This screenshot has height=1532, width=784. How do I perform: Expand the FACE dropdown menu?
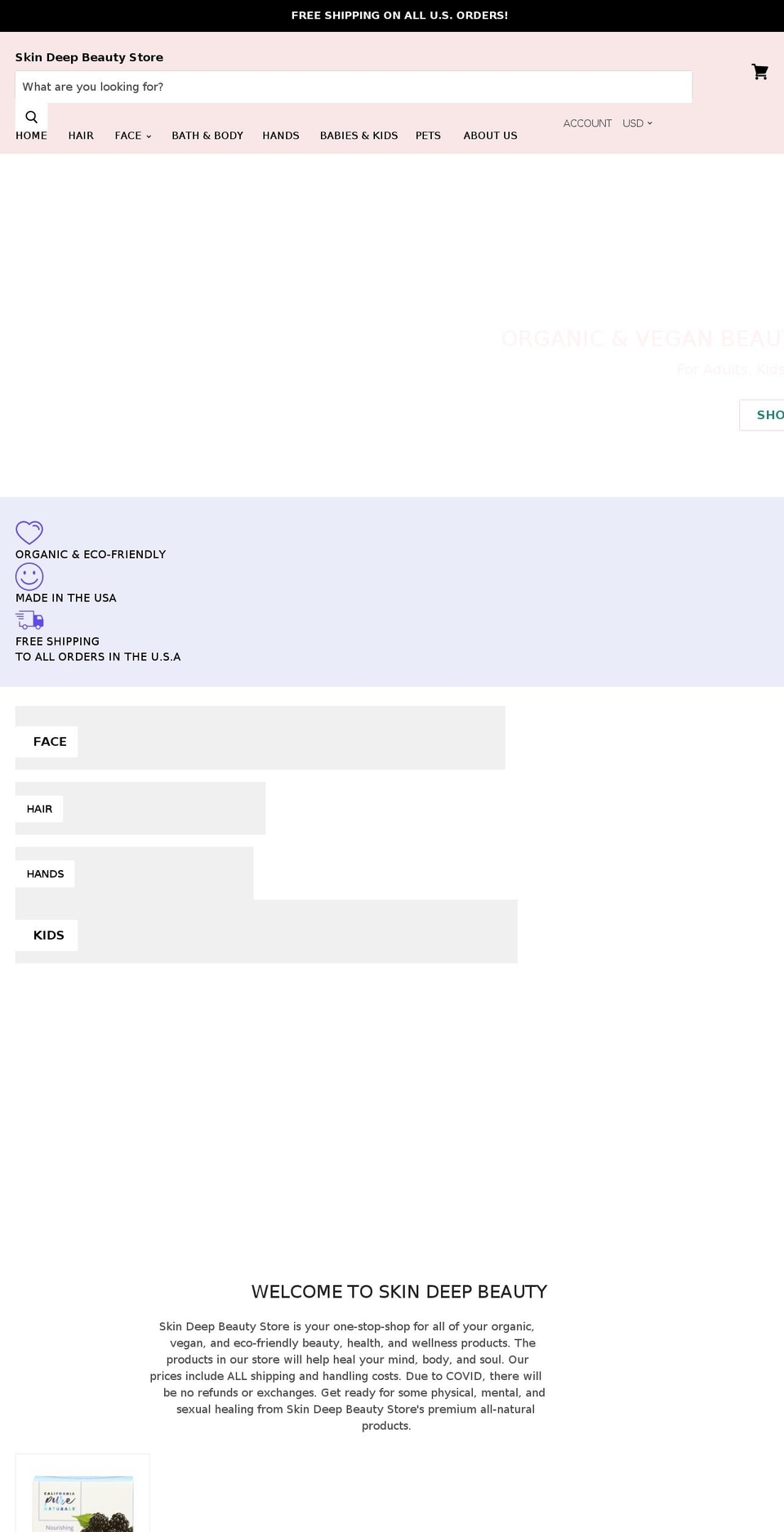[133, 136]
